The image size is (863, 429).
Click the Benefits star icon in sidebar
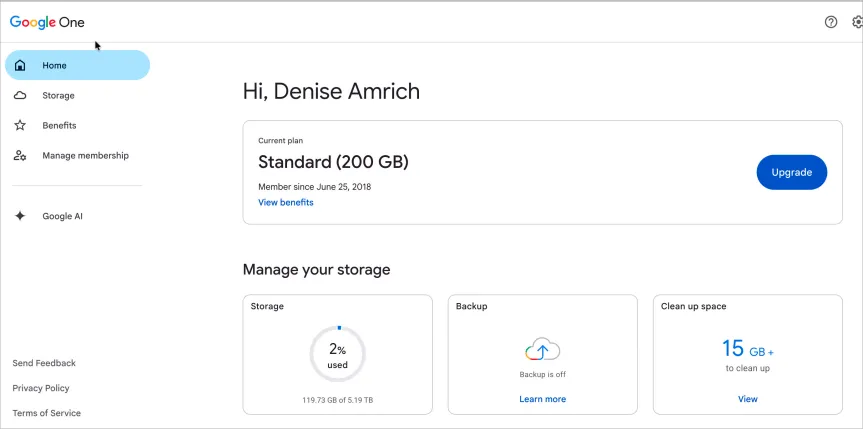click(x=20, y=126)
